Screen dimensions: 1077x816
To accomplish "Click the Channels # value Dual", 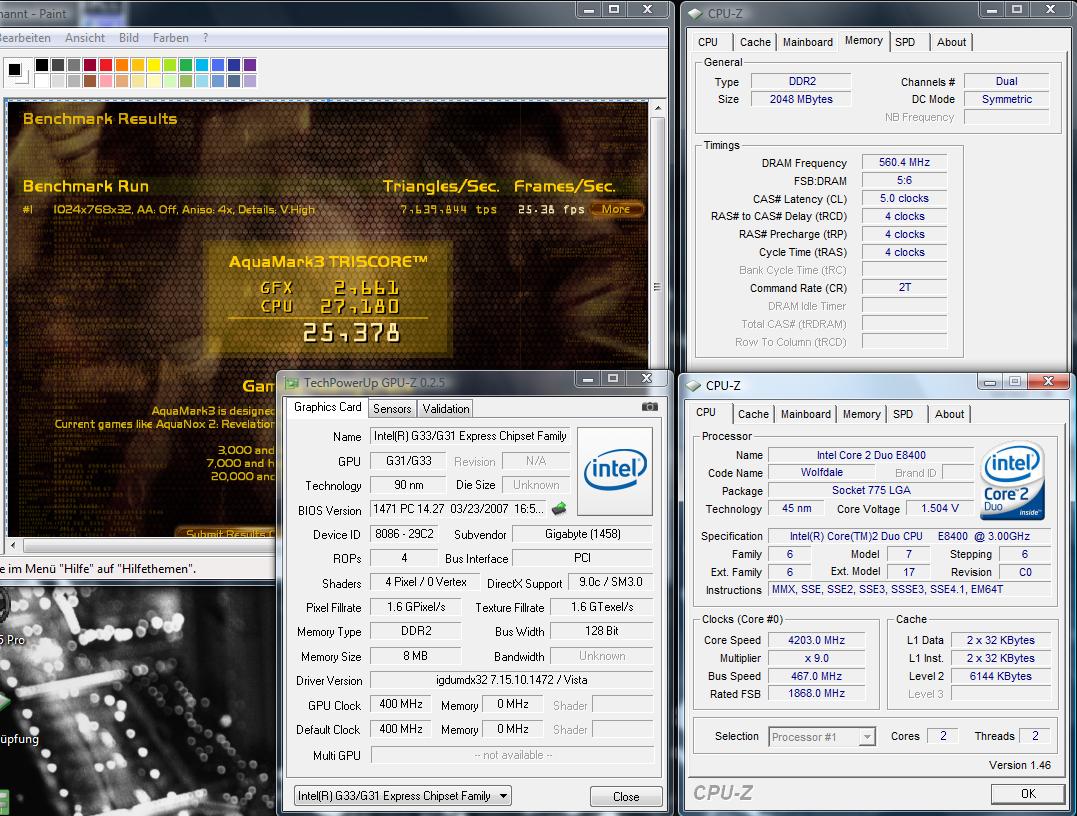I will [x=1006, y=81].
